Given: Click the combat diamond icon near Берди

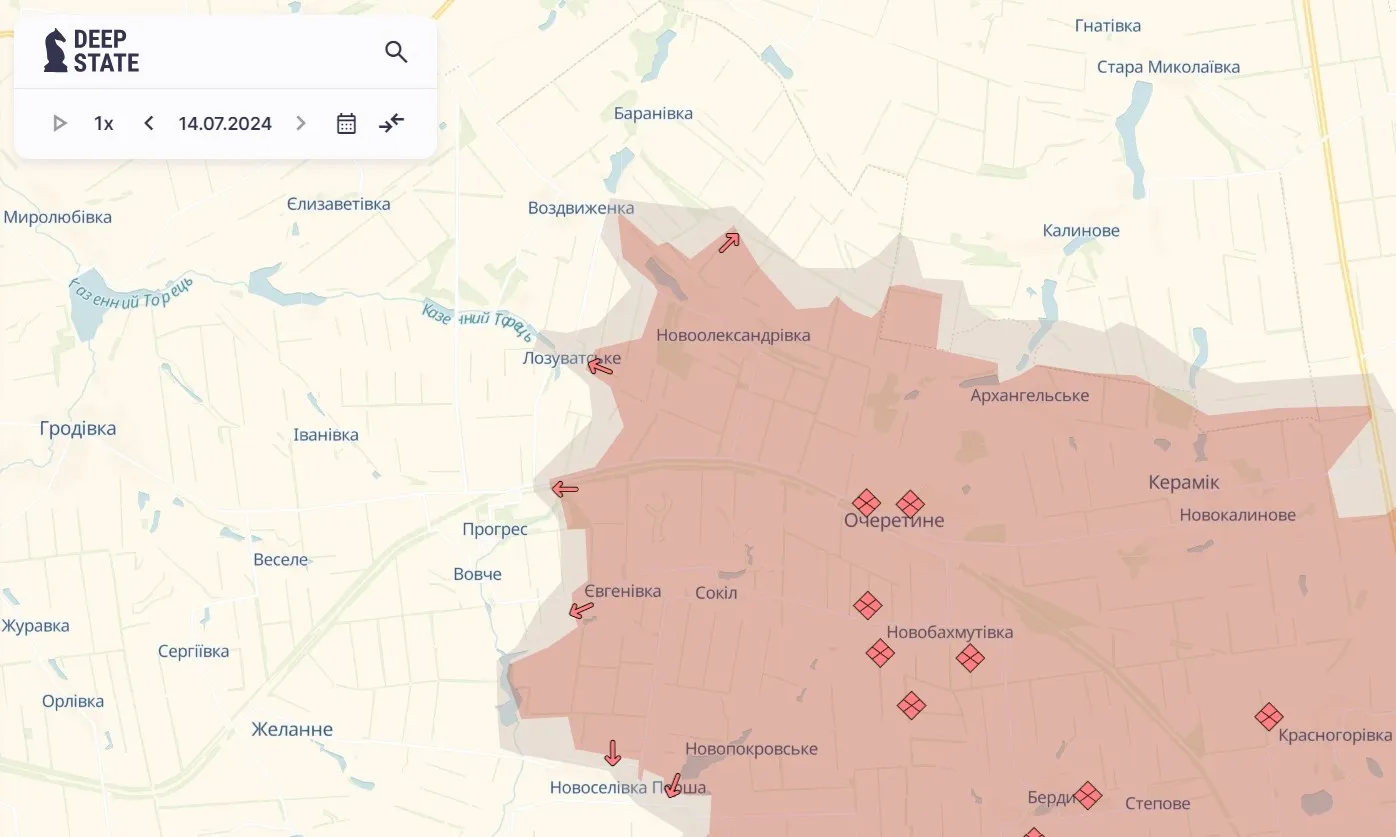Looking at the screenshot, I should (x=1089, y=797).
